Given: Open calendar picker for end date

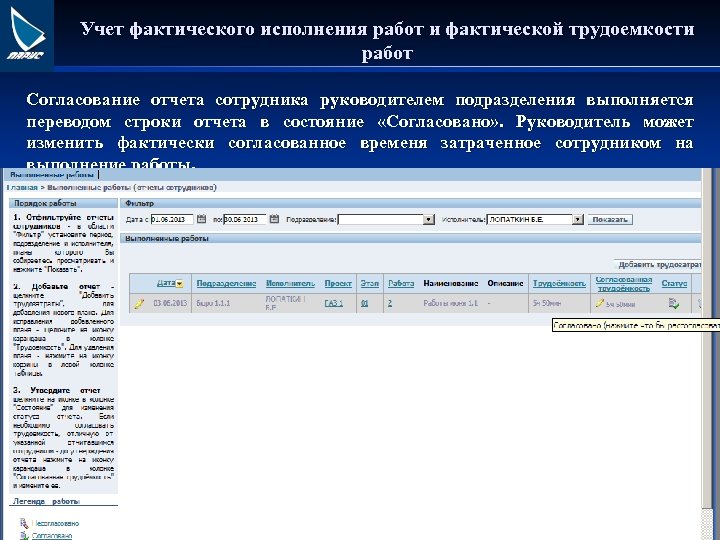Looking at the screenshot, I should click(x=274, y=219).
